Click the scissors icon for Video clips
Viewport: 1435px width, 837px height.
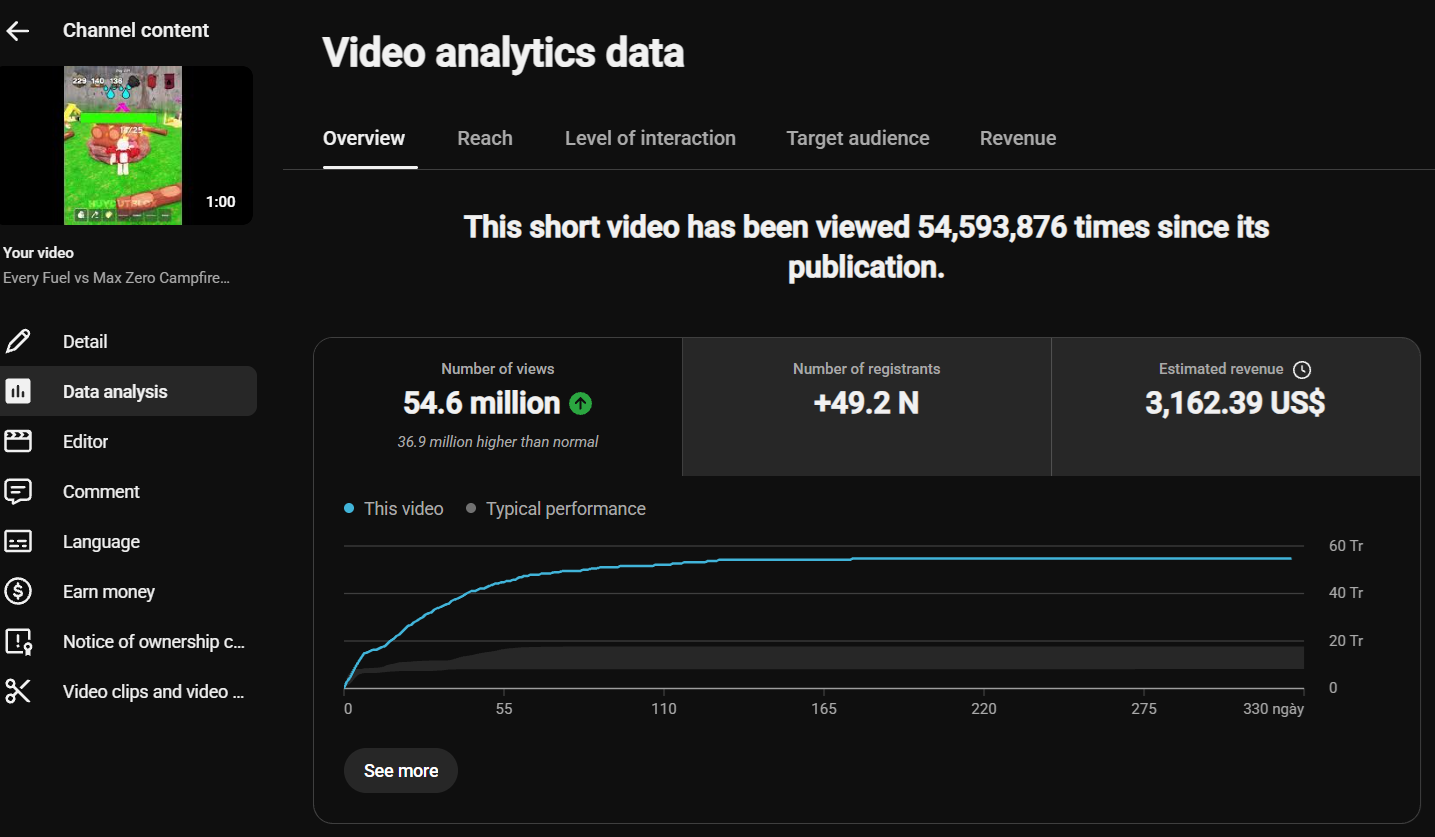point(18,691)
